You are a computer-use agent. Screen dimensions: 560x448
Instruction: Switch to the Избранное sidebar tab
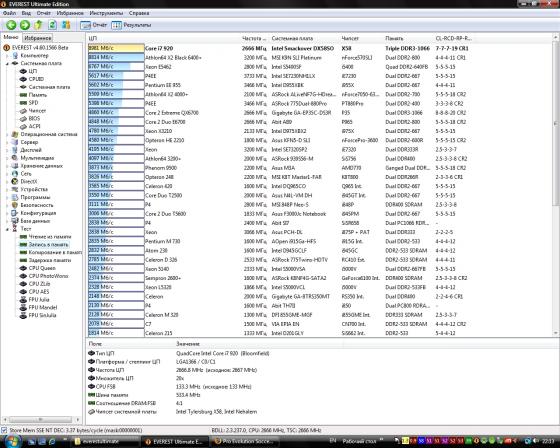click(x=38, y=38)
